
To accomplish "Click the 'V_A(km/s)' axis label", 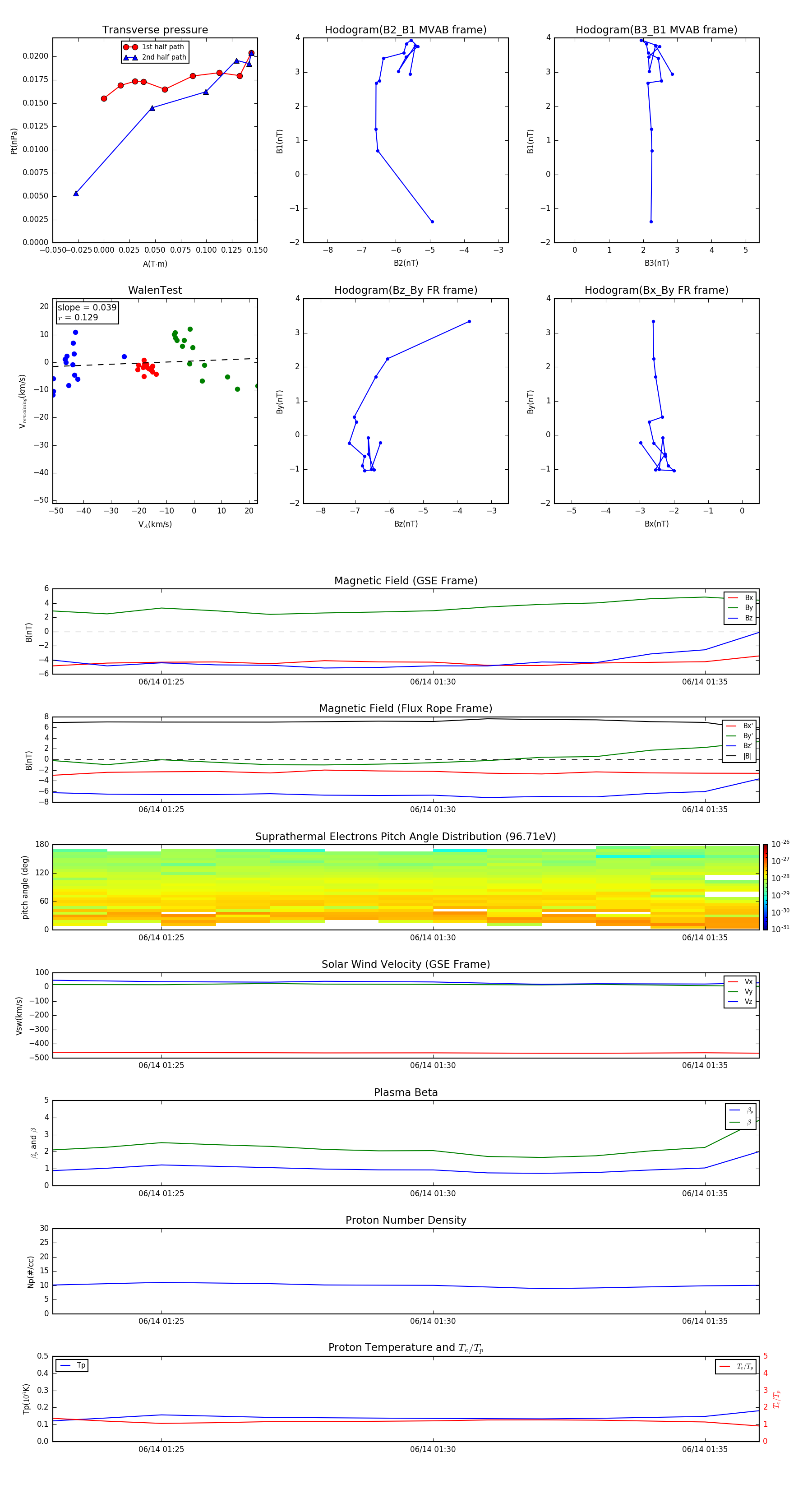I will (155, 524).
